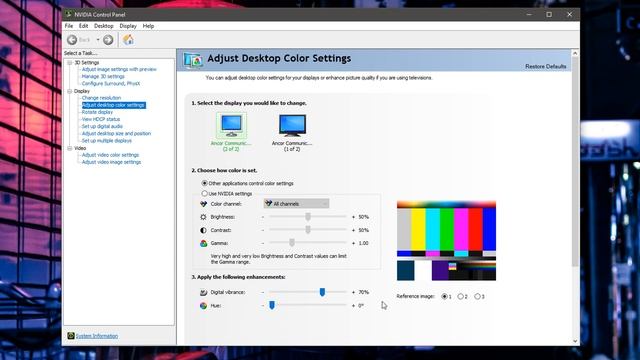Click the color bars reference image

[446, 241]
